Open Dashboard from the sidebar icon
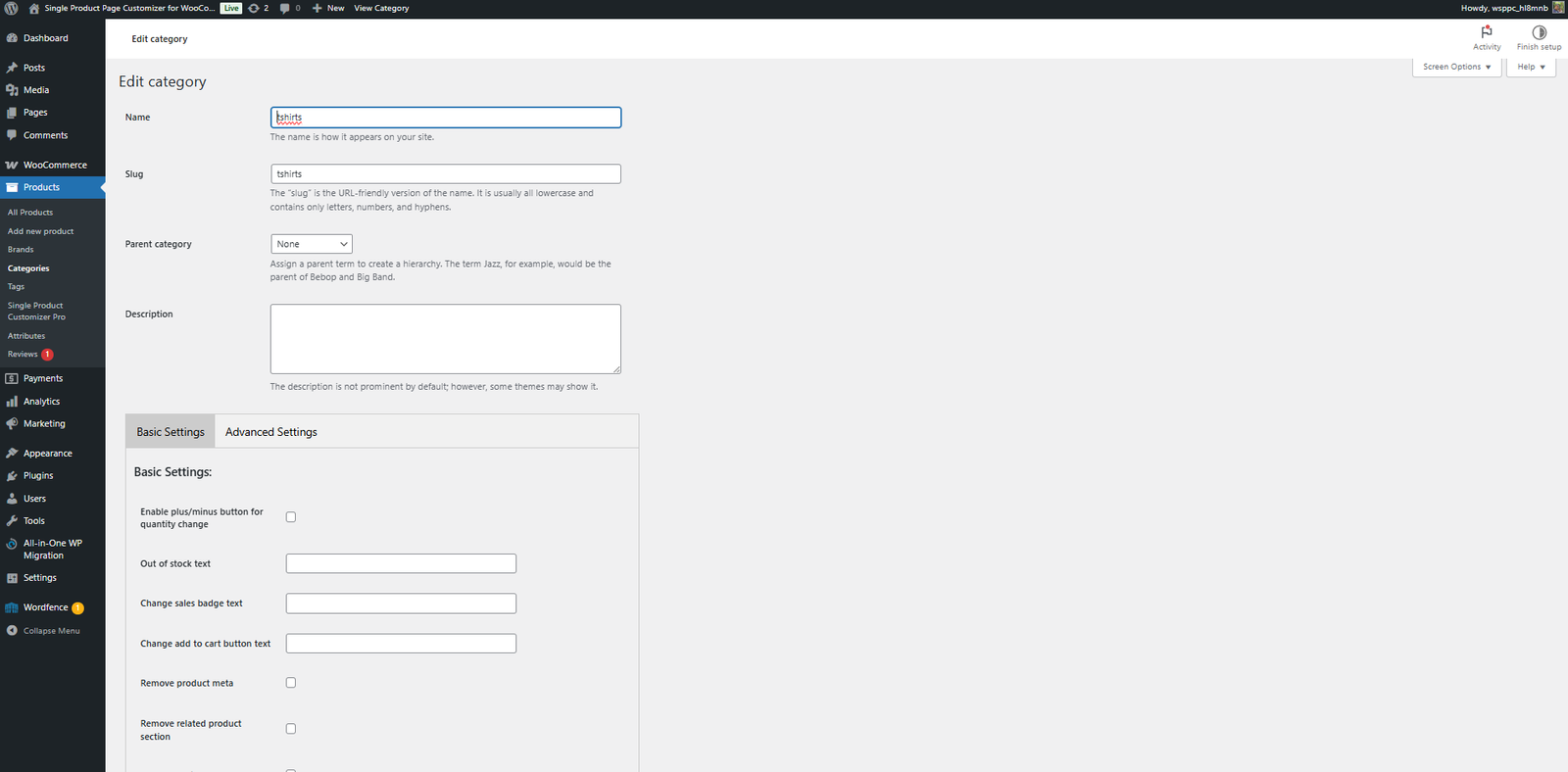The image size is (1568, 772). point(12,38)
